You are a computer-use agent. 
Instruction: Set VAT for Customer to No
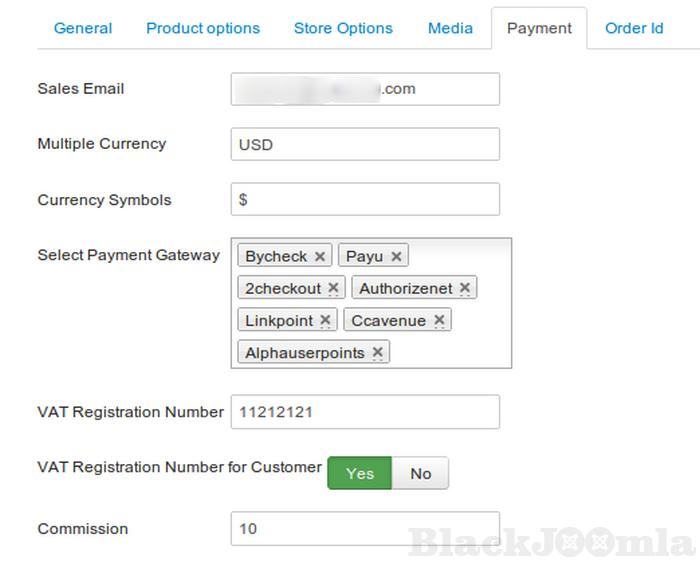coord(420,474)
